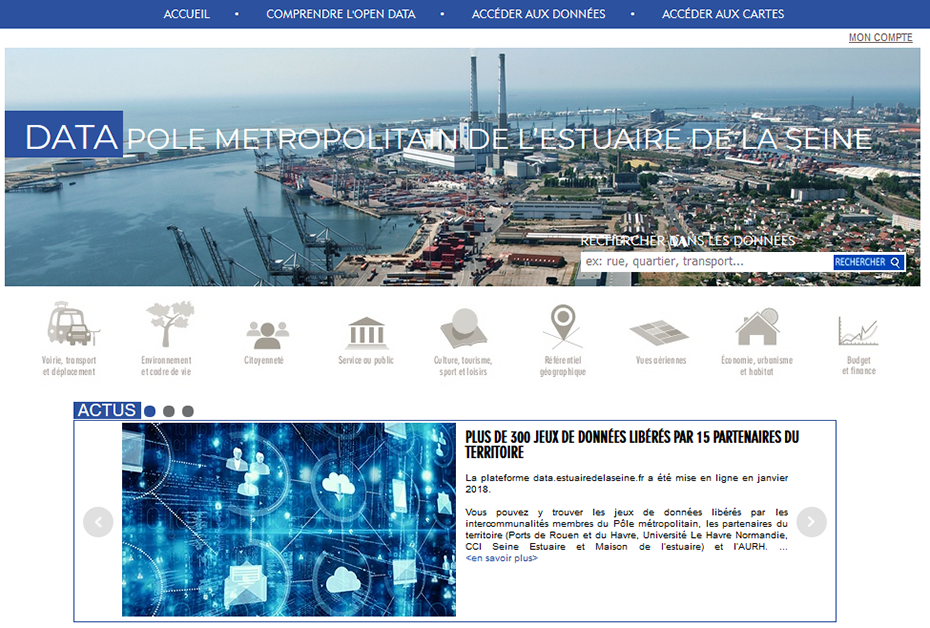930x628 pixels.
Task: Open Accéder aux données menu
Action: tap(539, 14)
